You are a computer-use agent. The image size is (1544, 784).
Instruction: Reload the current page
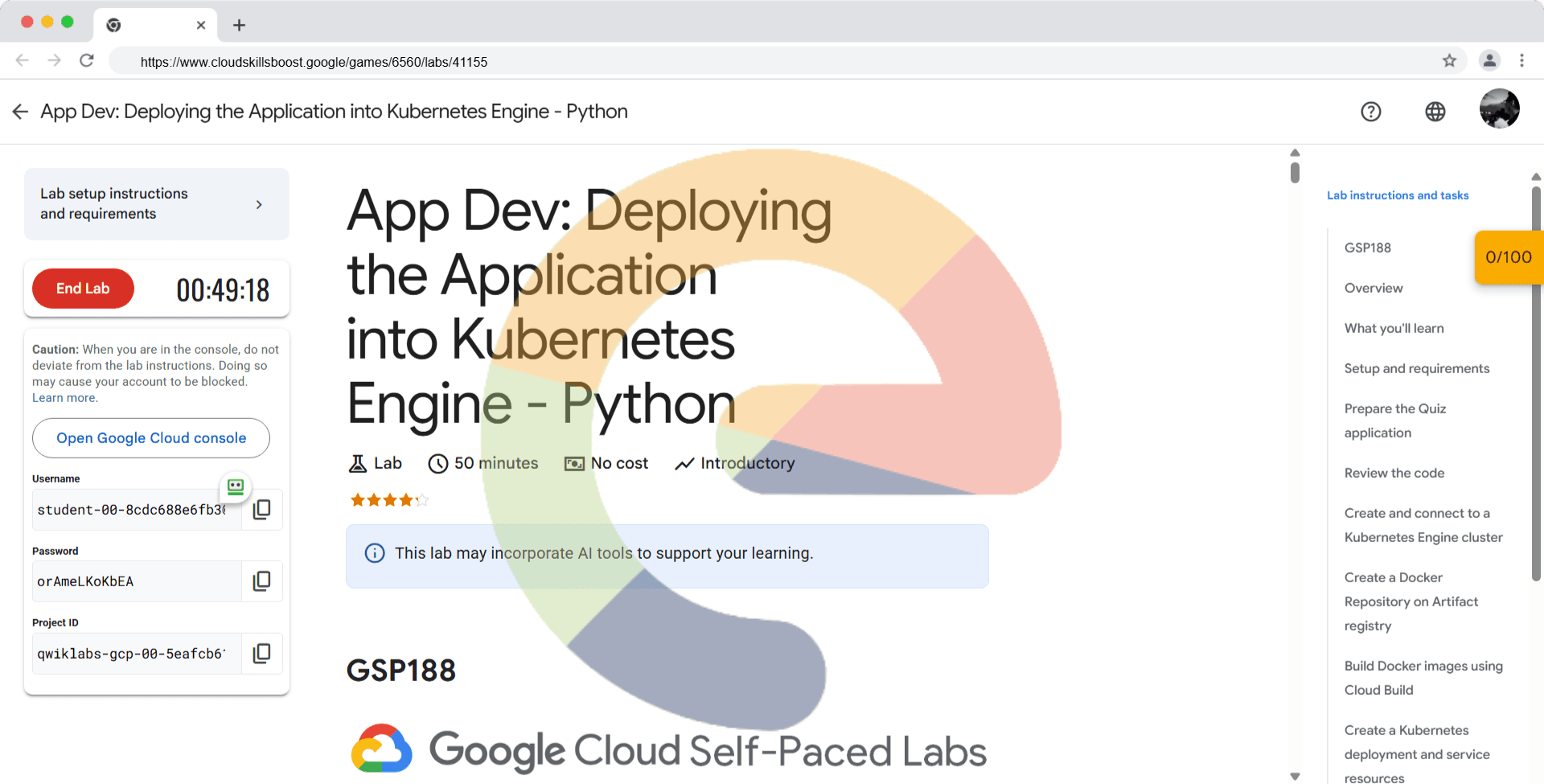click(87, 60)
